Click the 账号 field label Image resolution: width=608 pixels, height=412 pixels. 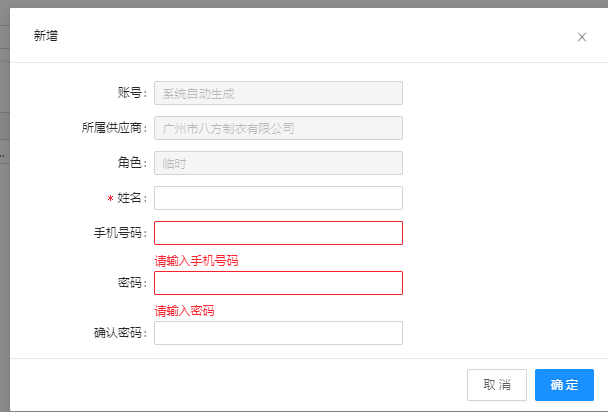point(131,93)
